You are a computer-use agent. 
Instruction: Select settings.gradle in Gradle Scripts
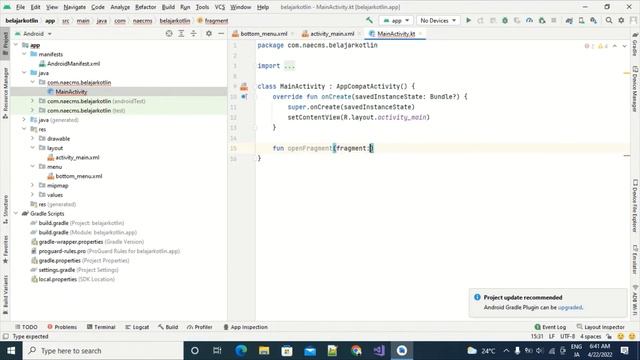(x=74, y=270)
